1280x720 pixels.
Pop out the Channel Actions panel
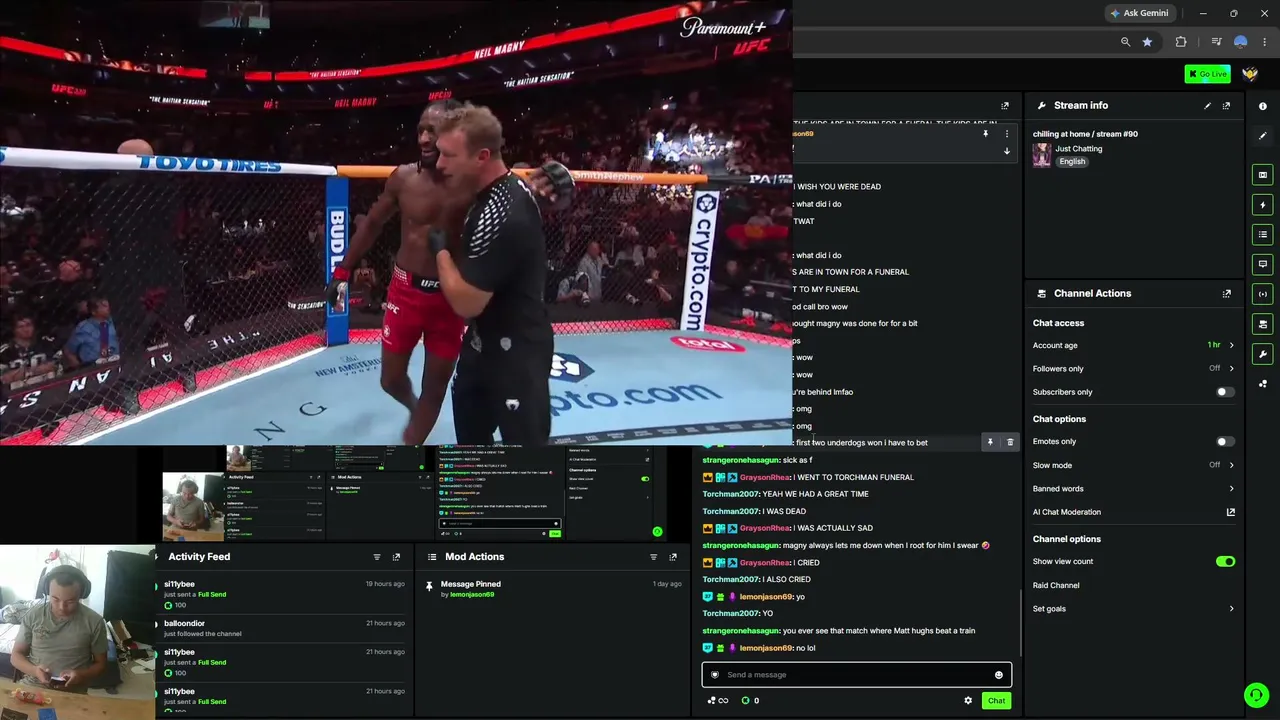(x=1227, y=294)
